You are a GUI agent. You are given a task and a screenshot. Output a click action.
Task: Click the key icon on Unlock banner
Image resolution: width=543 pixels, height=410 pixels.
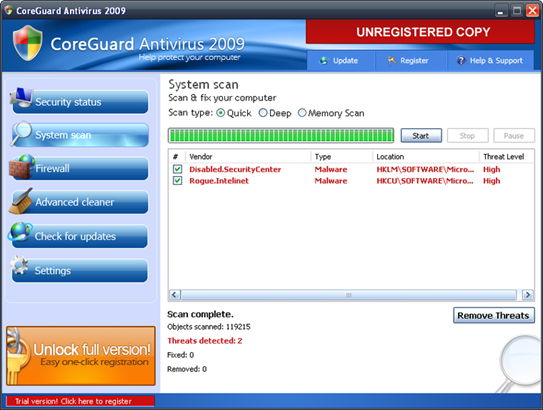pyautogui.click(x=17, y=356)
